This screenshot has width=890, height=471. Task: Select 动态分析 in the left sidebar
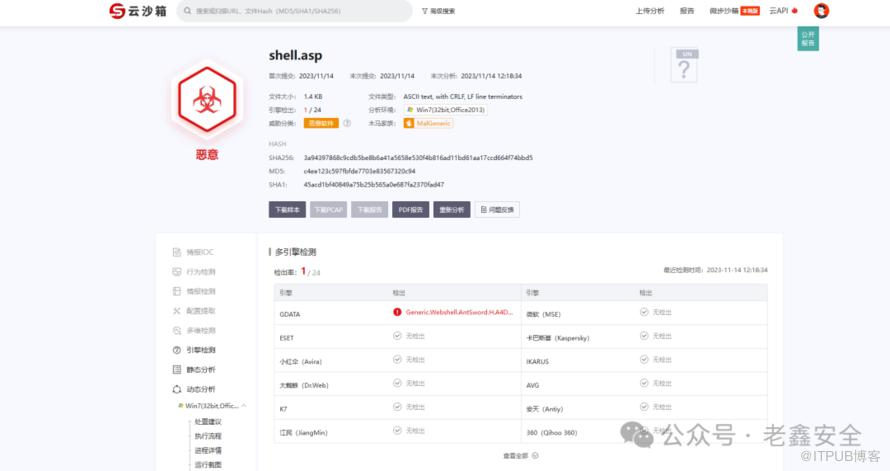tap(200, 389)
